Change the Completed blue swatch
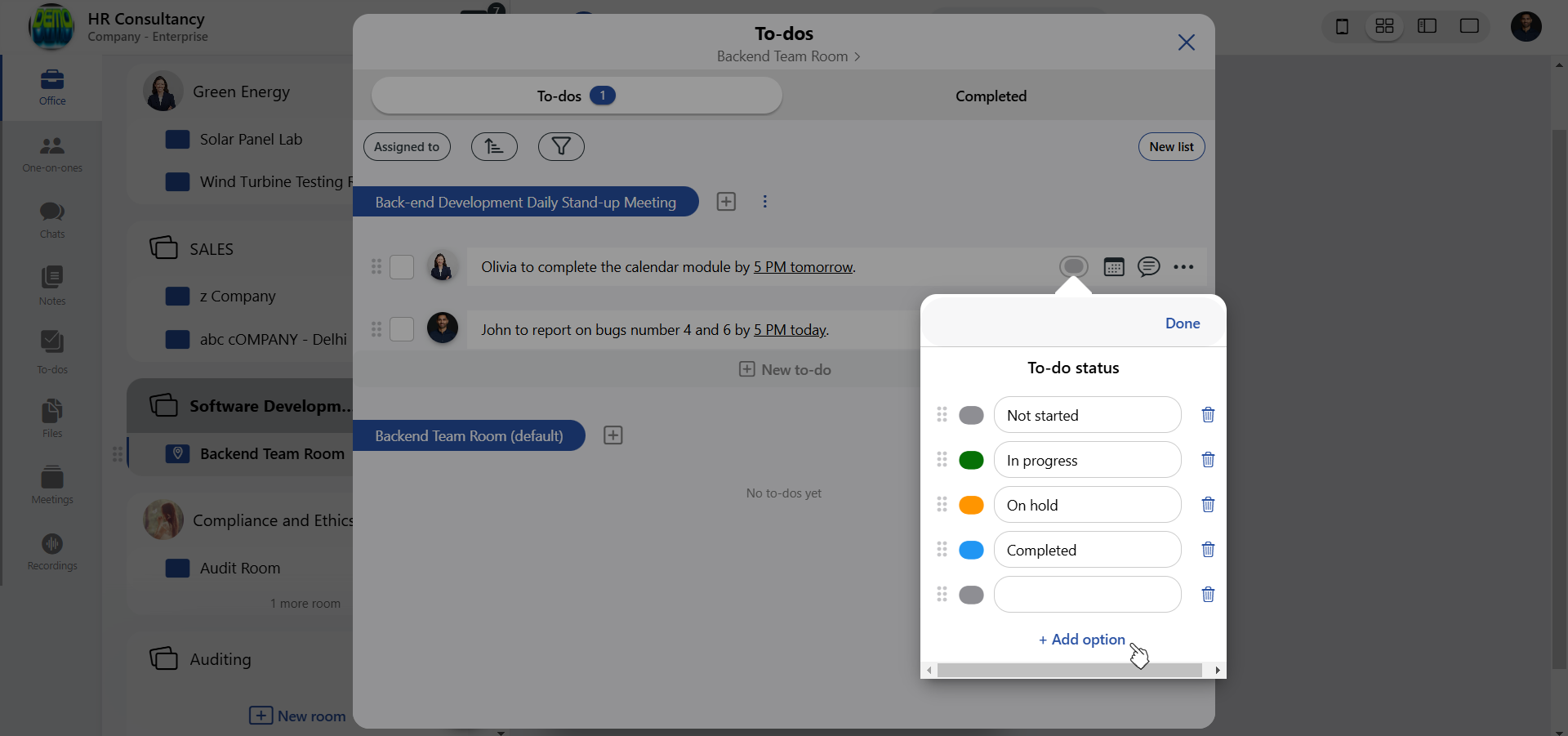The width and height of the screenshot is (1568, 736). 971,550
